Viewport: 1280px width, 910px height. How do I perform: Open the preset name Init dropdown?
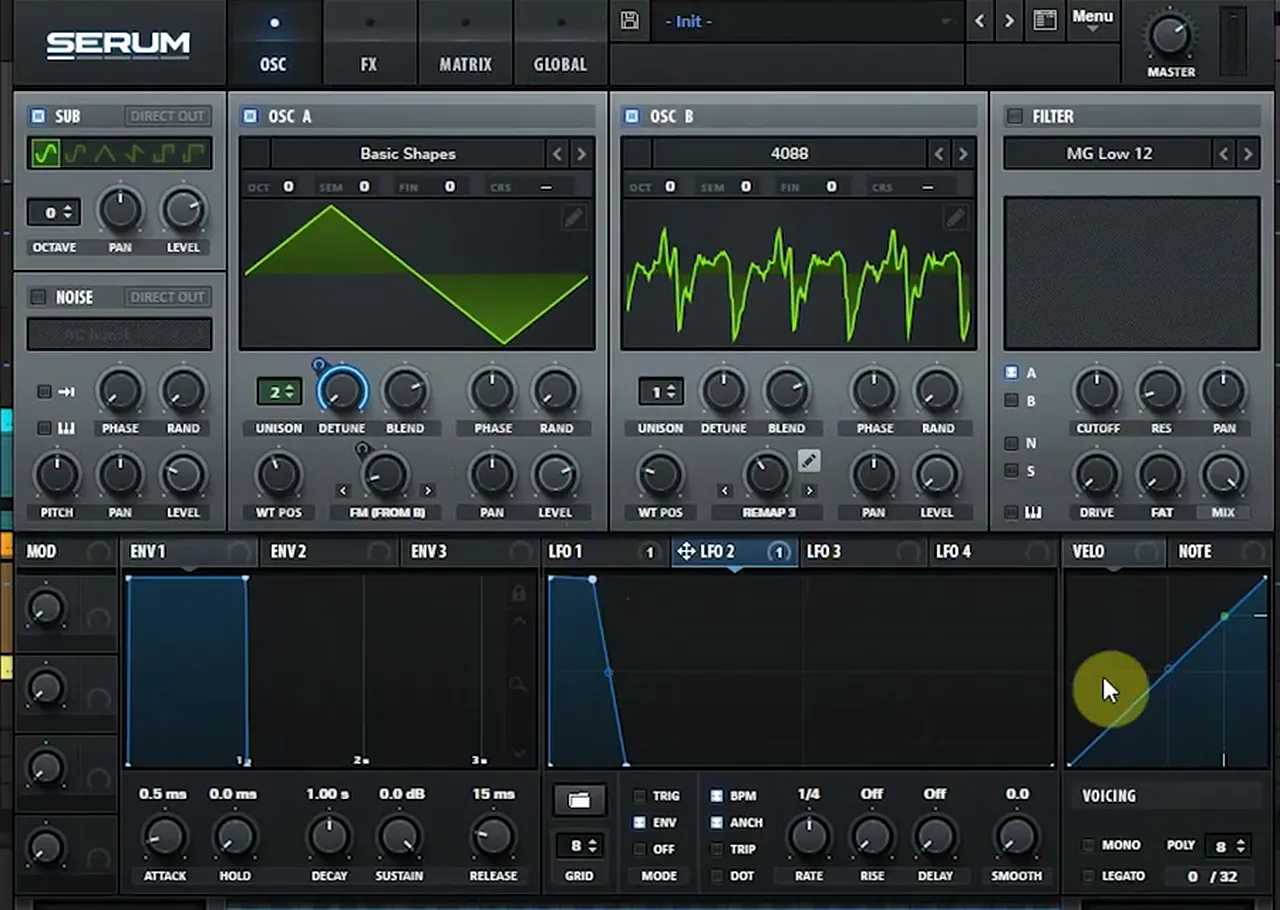pos(805,21)
